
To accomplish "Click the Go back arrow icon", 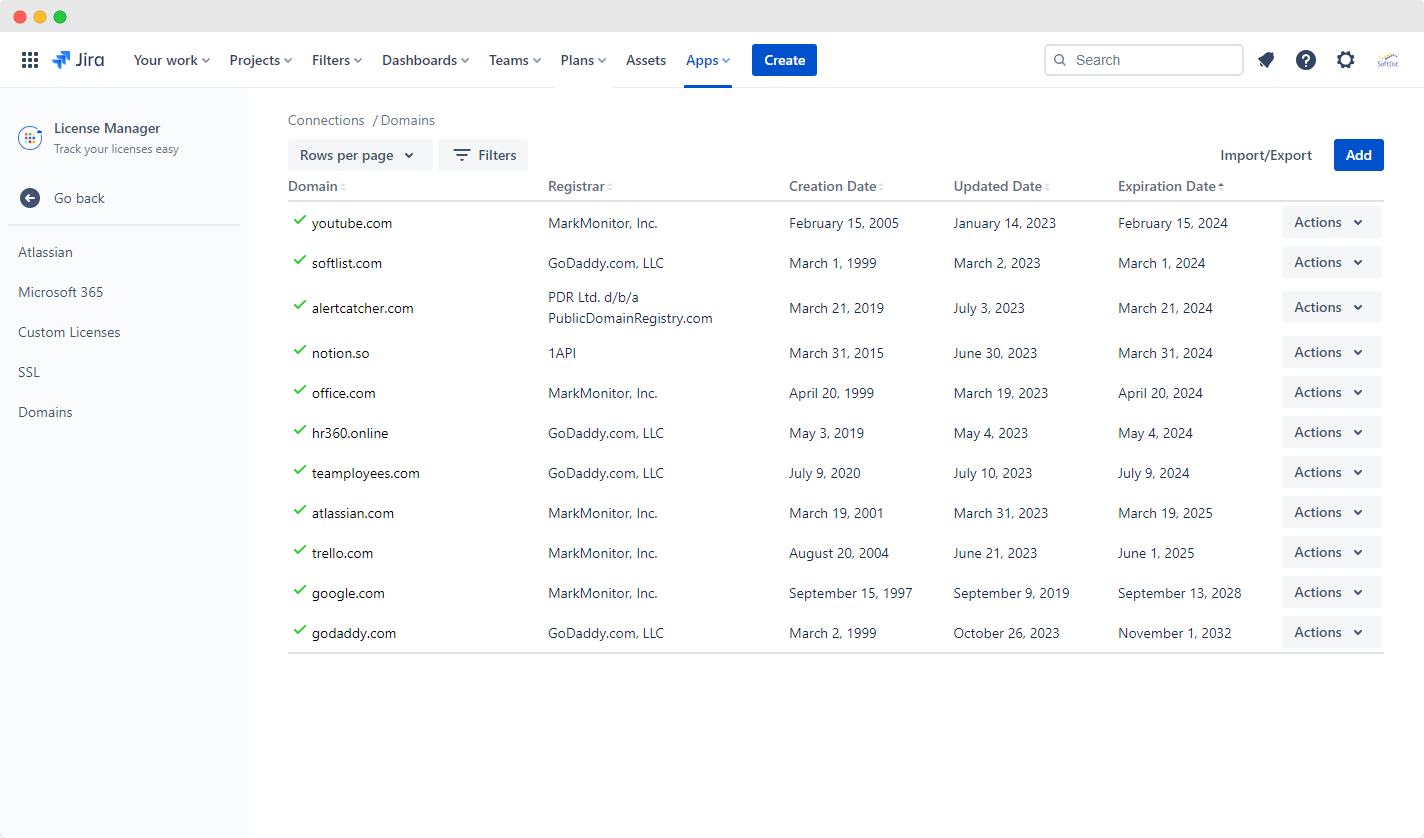I will 30,198.
